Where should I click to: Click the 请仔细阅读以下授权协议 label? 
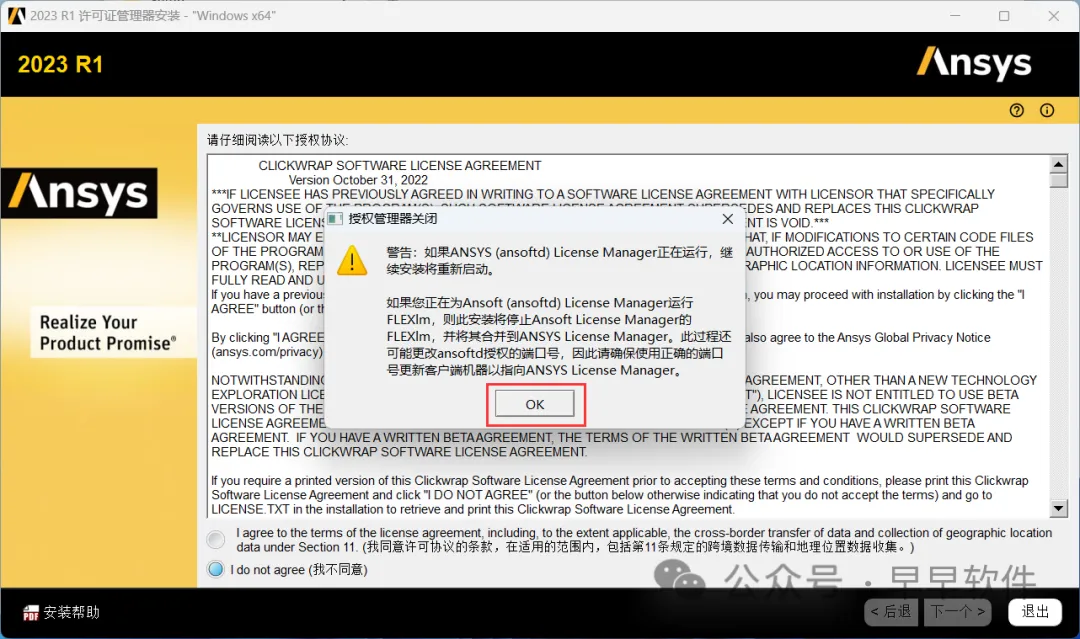pos(278,140)
